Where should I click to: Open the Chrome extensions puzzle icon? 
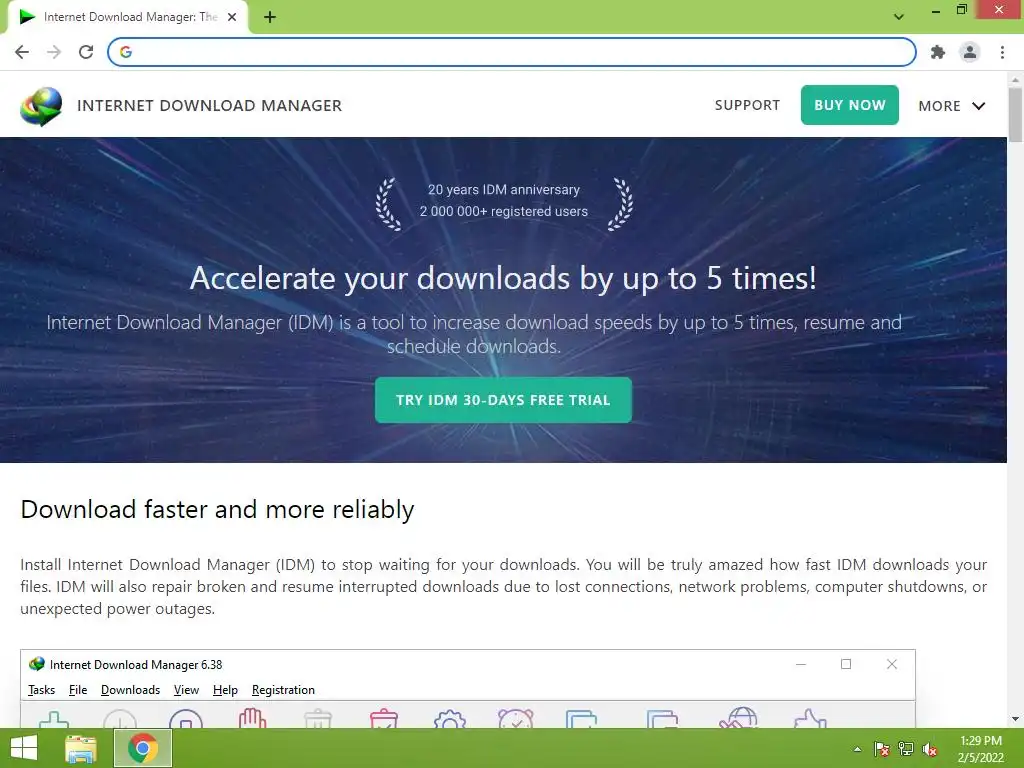tap(938, 52)
